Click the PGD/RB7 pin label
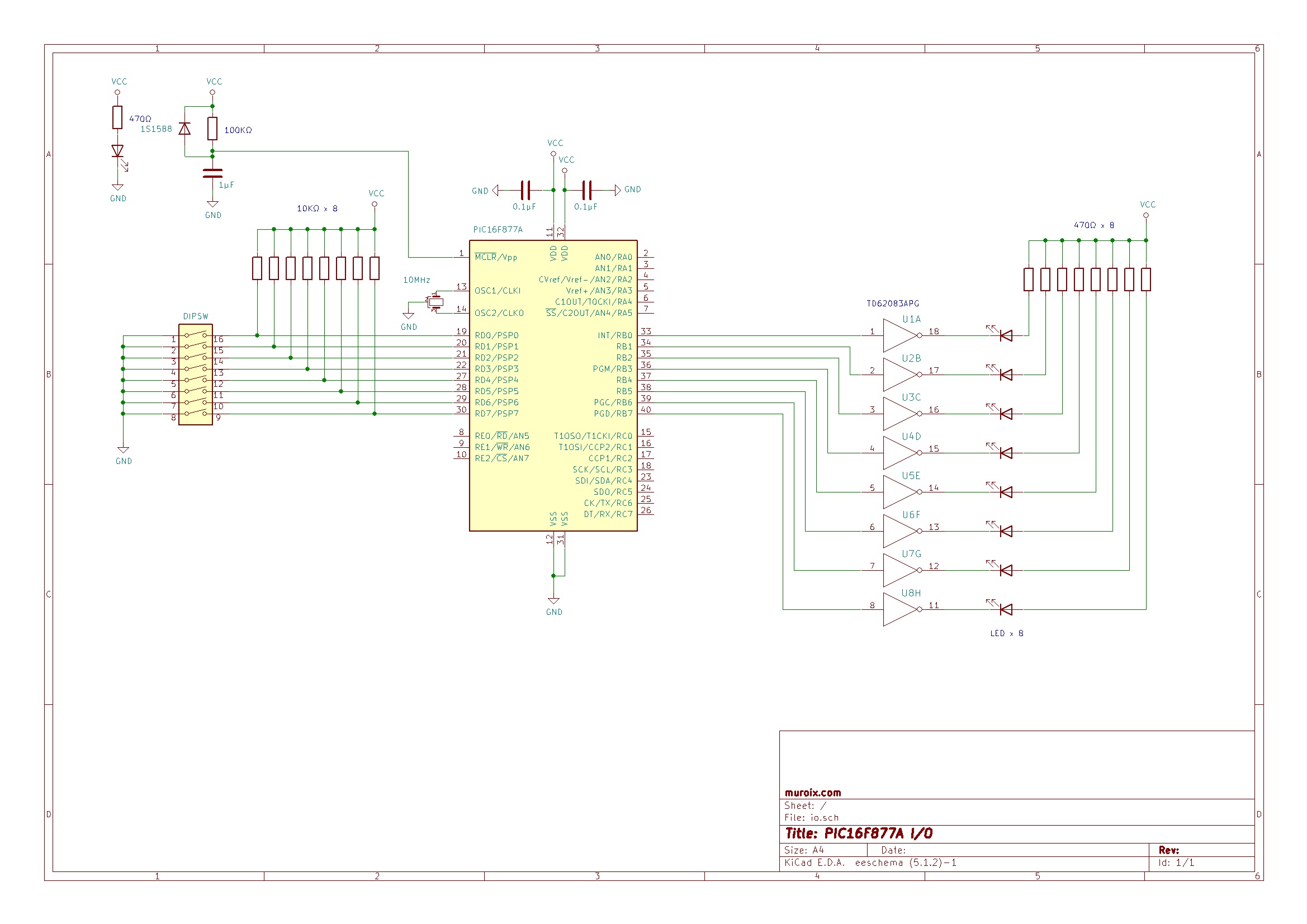The height and width of the screenshot is (924, 1307). [x=613, y=413]
